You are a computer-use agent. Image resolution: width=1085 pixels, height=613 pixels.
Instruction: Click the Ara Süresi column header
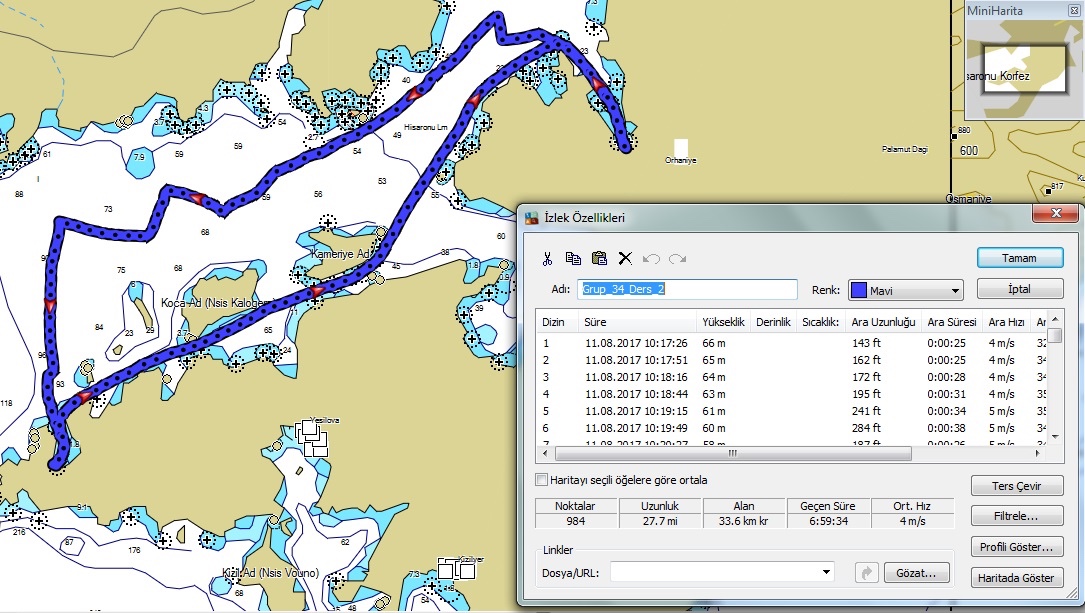[951, 322]
